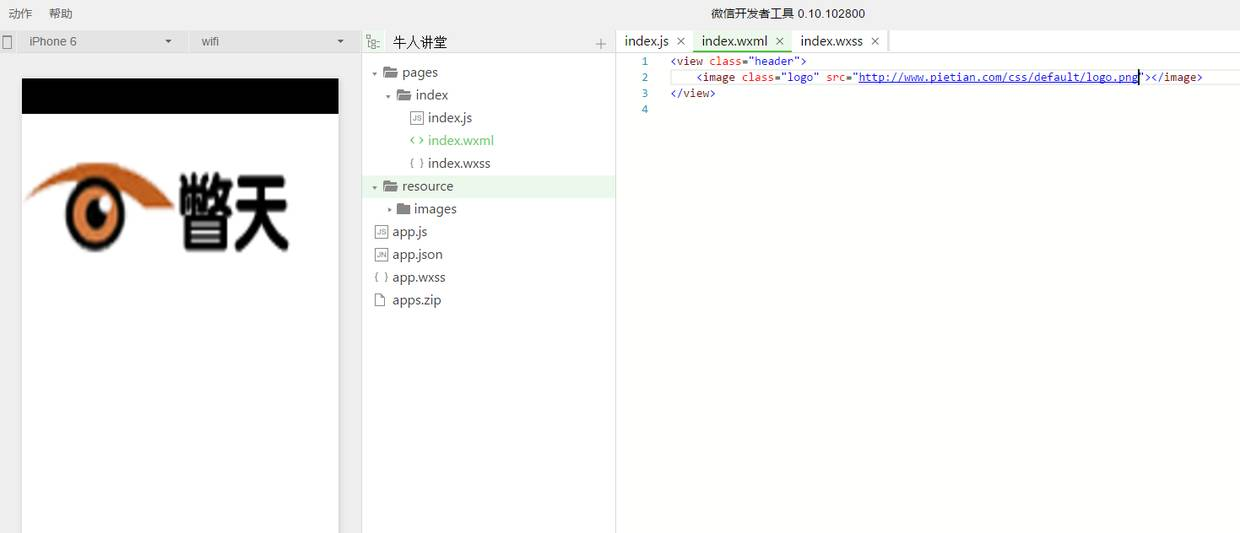Select the resource folder label
Viewport: 1240px width, 533px height.
tap(428, 187)
